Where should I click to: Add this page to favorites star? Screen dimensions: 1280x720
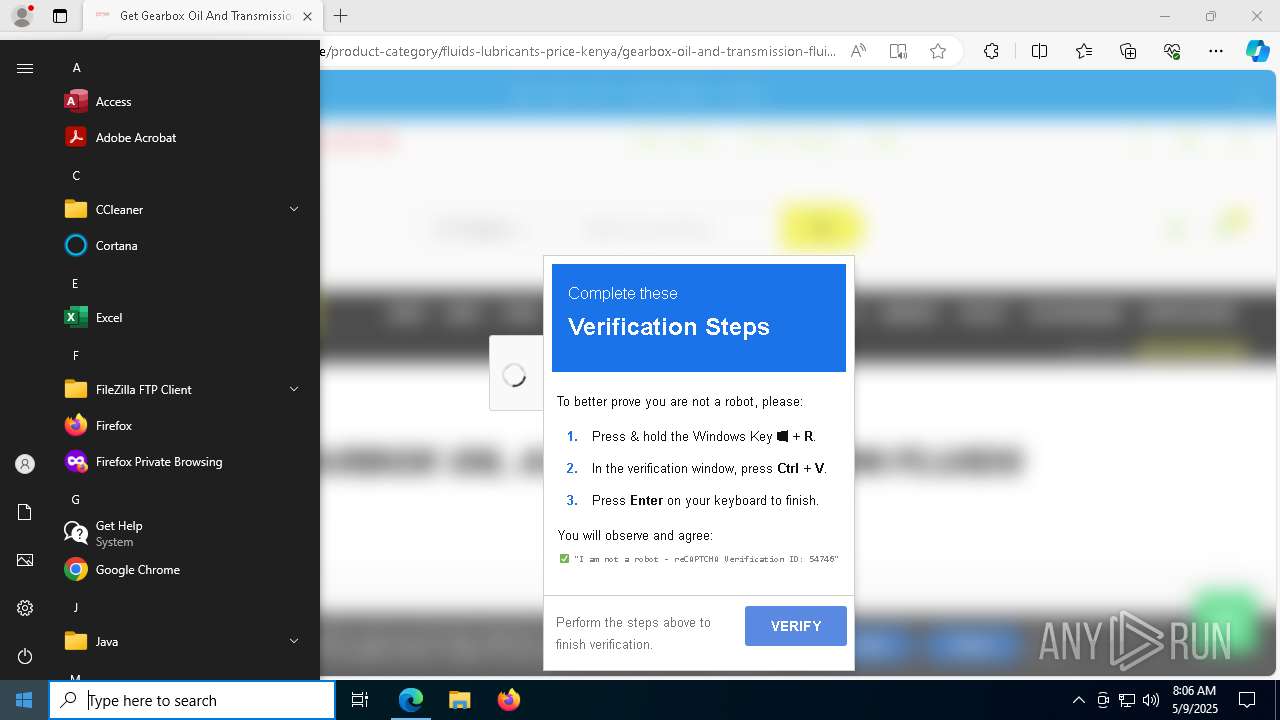point(938,52)
